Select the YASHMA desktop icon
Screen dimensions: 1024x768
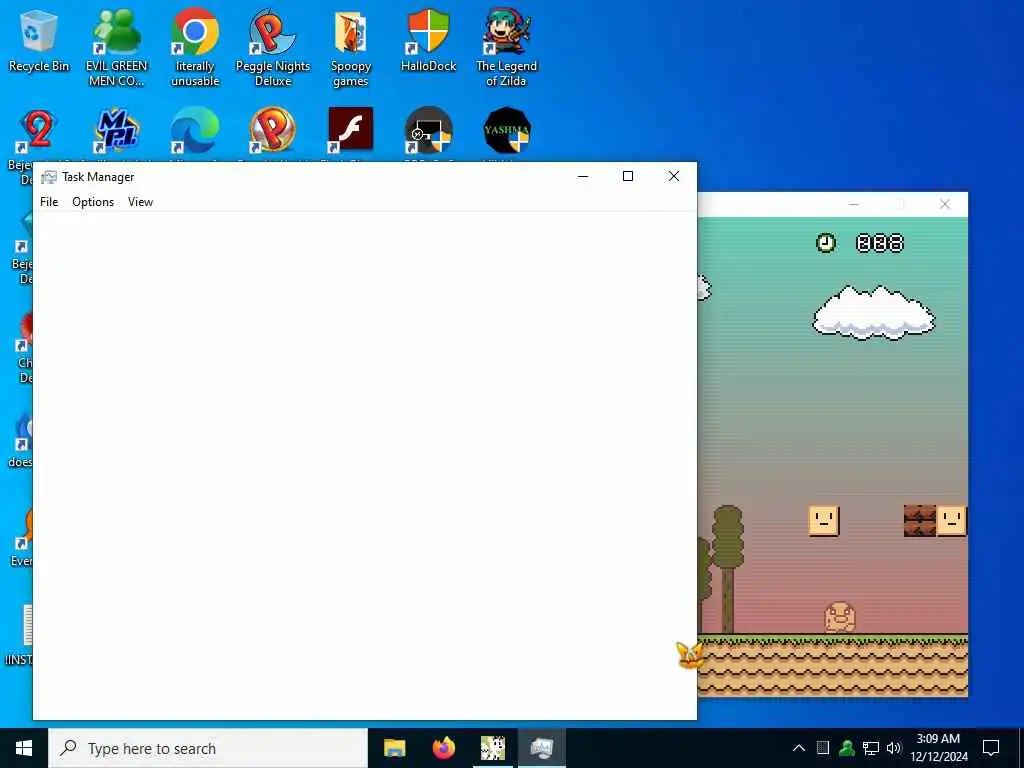507,129
